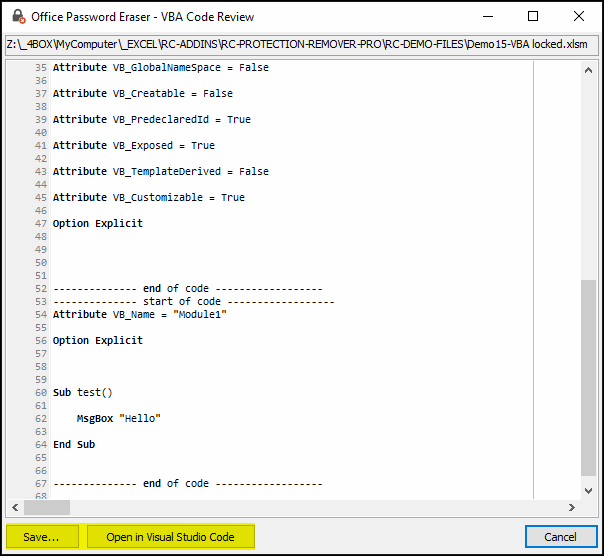Click the 'MsgBox "Hello"' line

pyautogui.click(x=119, y=419)
